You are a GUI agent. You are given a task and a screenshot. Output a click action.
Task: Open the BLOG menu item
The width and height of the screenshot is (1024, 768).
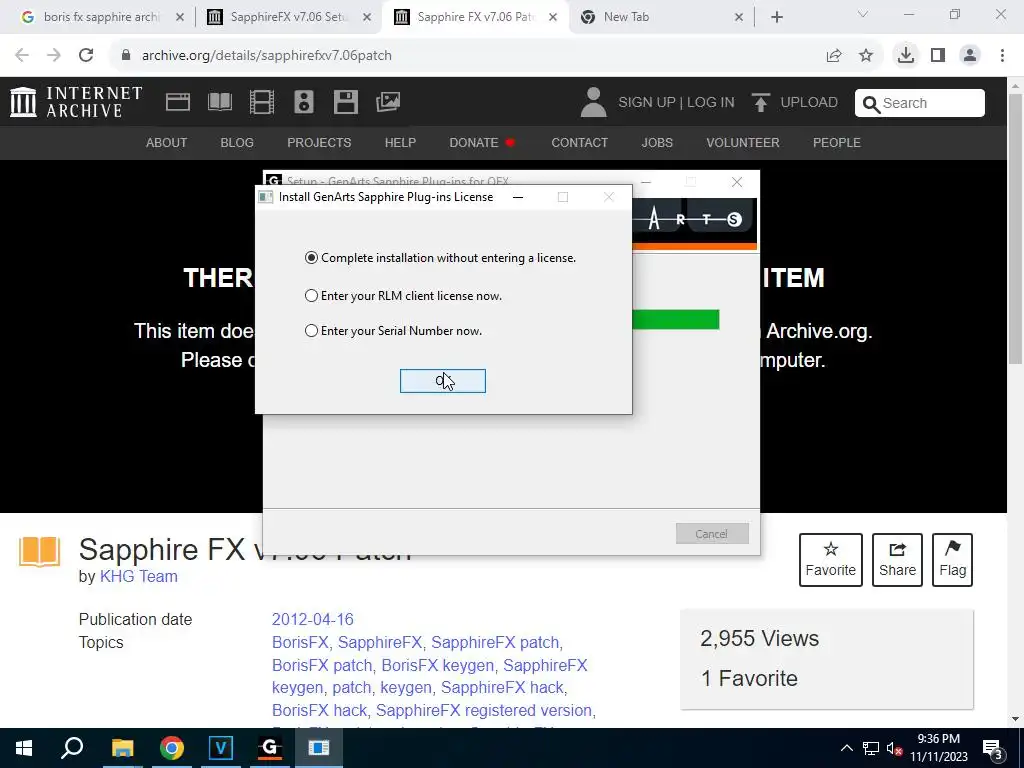click(237, 142)
